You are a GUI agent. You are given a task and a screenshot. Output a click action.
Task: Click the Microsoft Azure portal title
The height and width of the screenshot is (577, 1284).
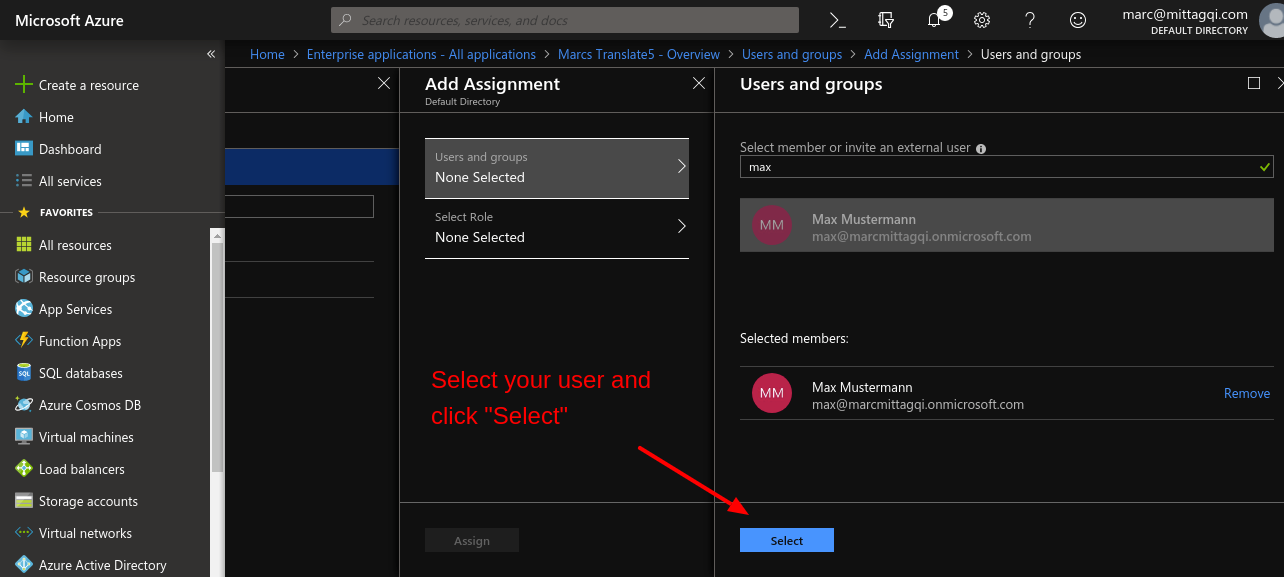(x=69, y=20)
